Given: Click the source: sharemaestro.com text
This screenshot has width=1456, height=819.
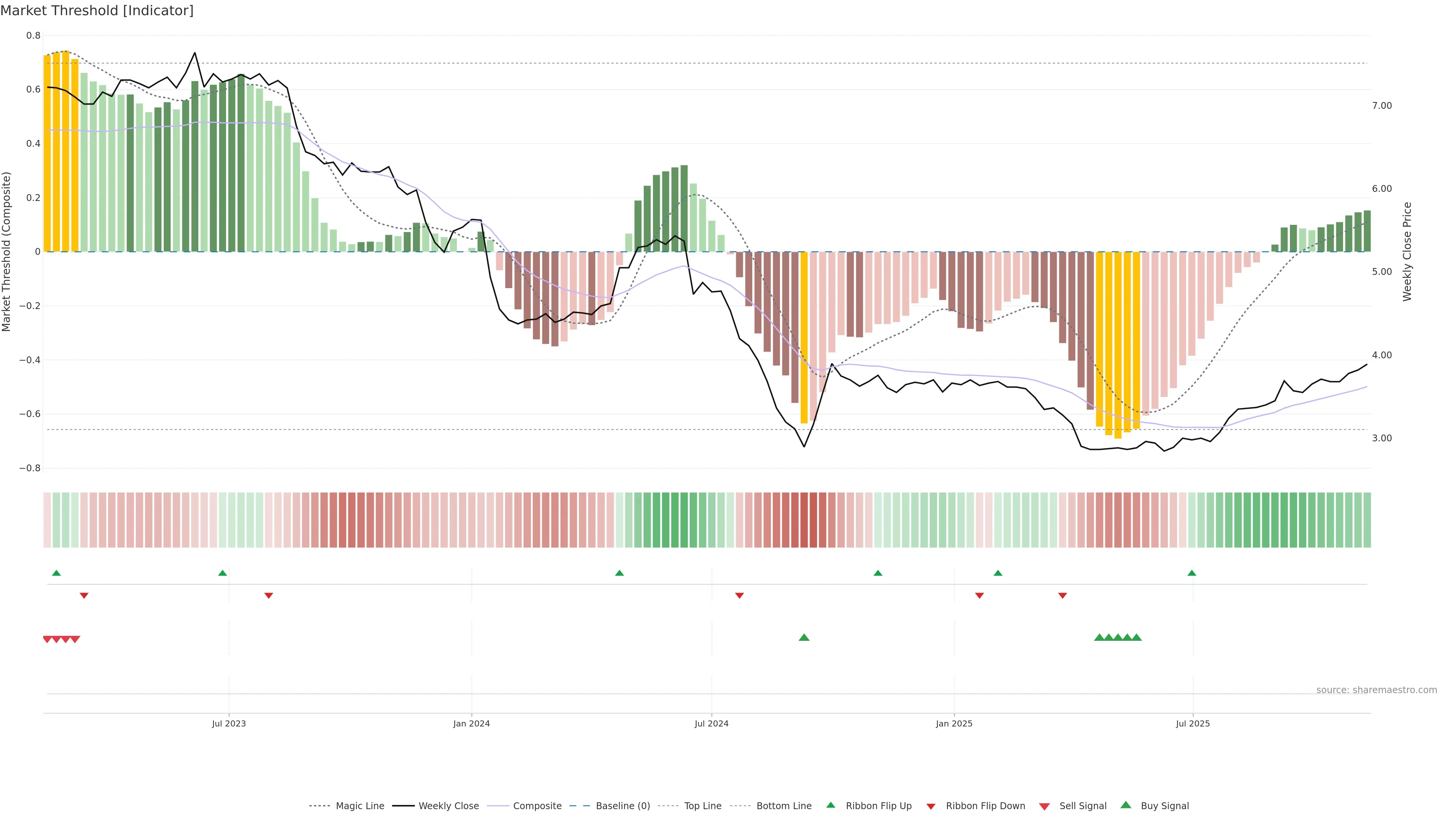Looking at the screenshot, I should (1376, 690).
